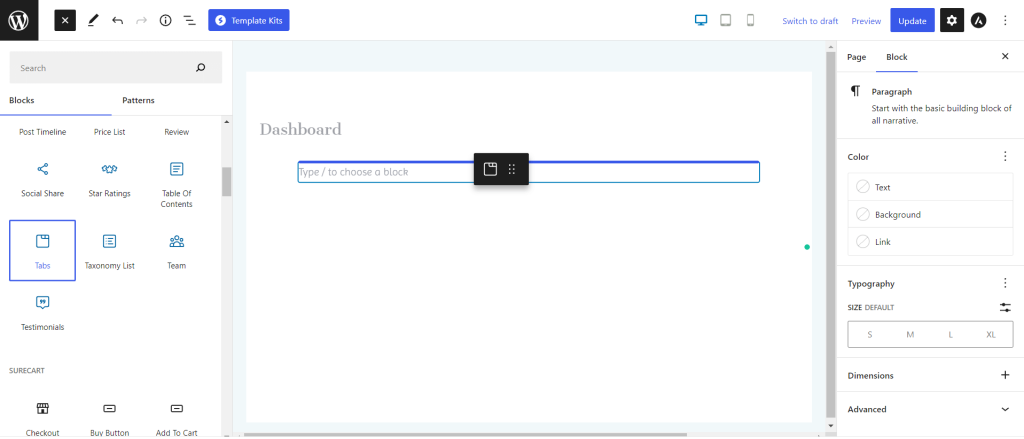Image resolution: width=1024 pixels, height=439 pixels.
Task: Switch to mobile preview mode
Action: point(750,20)
